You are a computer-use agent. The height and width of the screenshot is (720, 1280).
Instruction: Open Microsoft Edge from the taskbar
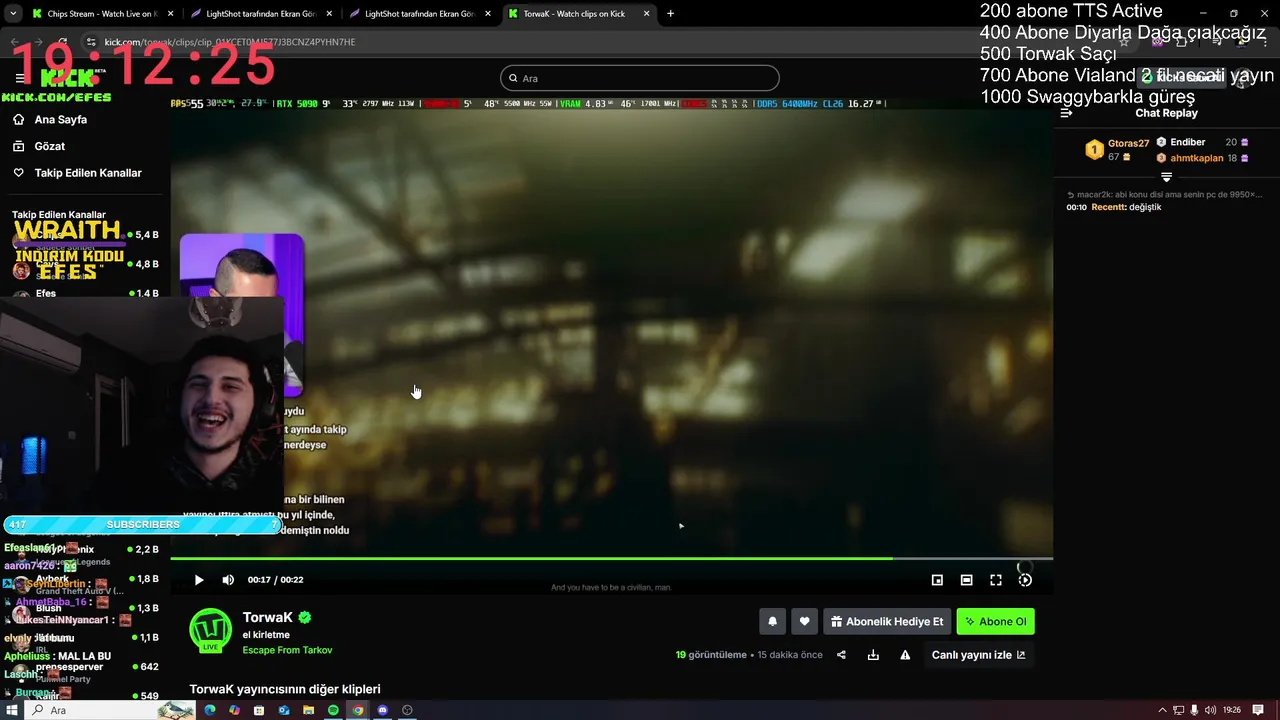coord(210,710)
